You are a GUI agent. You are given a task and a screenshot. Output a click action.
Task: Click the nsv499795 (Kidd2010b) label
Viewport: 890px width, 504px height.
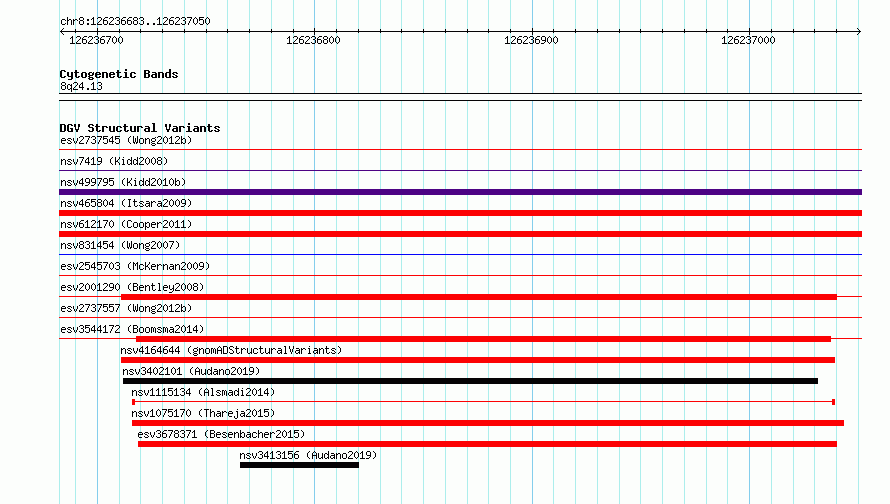tap(123, 182)
